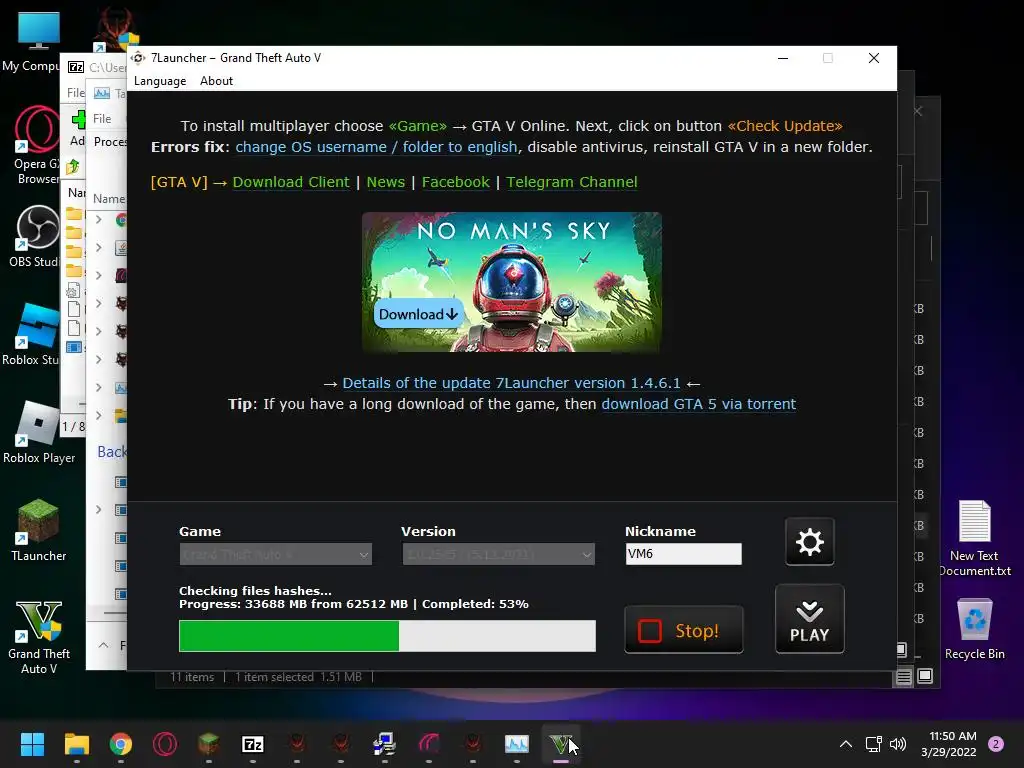1024x768 pixels.
Task: Open Roblox Player desktop shortcut
Action: [x=39, y=432]
